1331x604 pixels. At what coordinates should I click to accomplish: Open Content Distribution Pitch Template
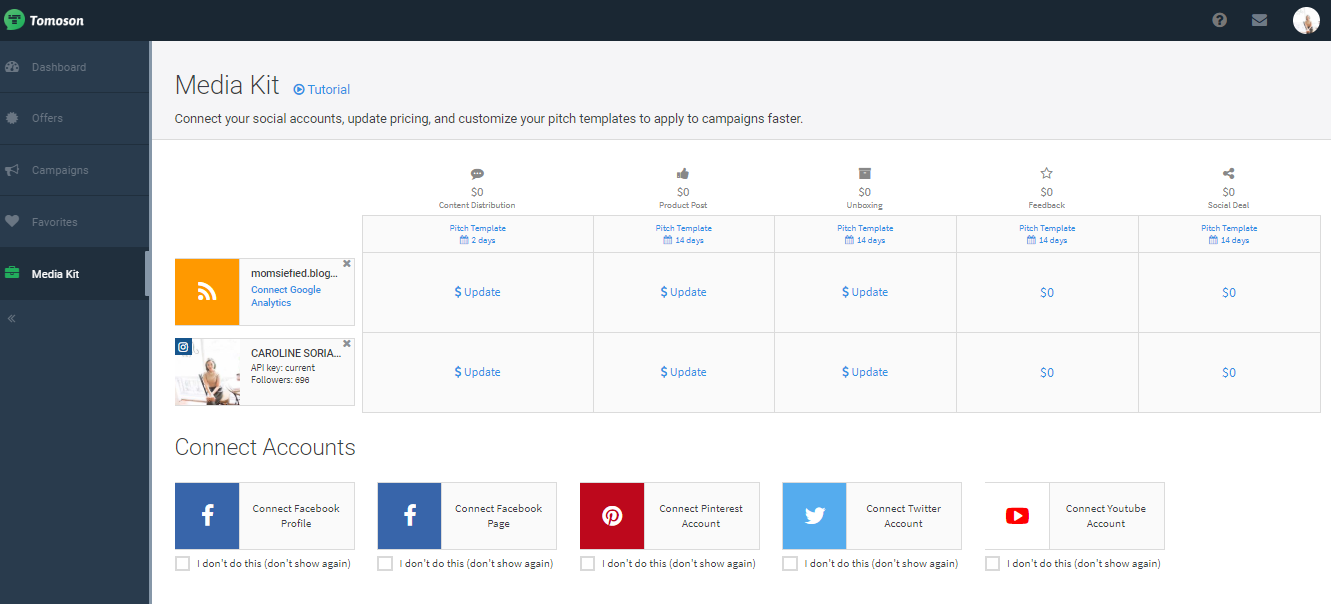[477, 228]
